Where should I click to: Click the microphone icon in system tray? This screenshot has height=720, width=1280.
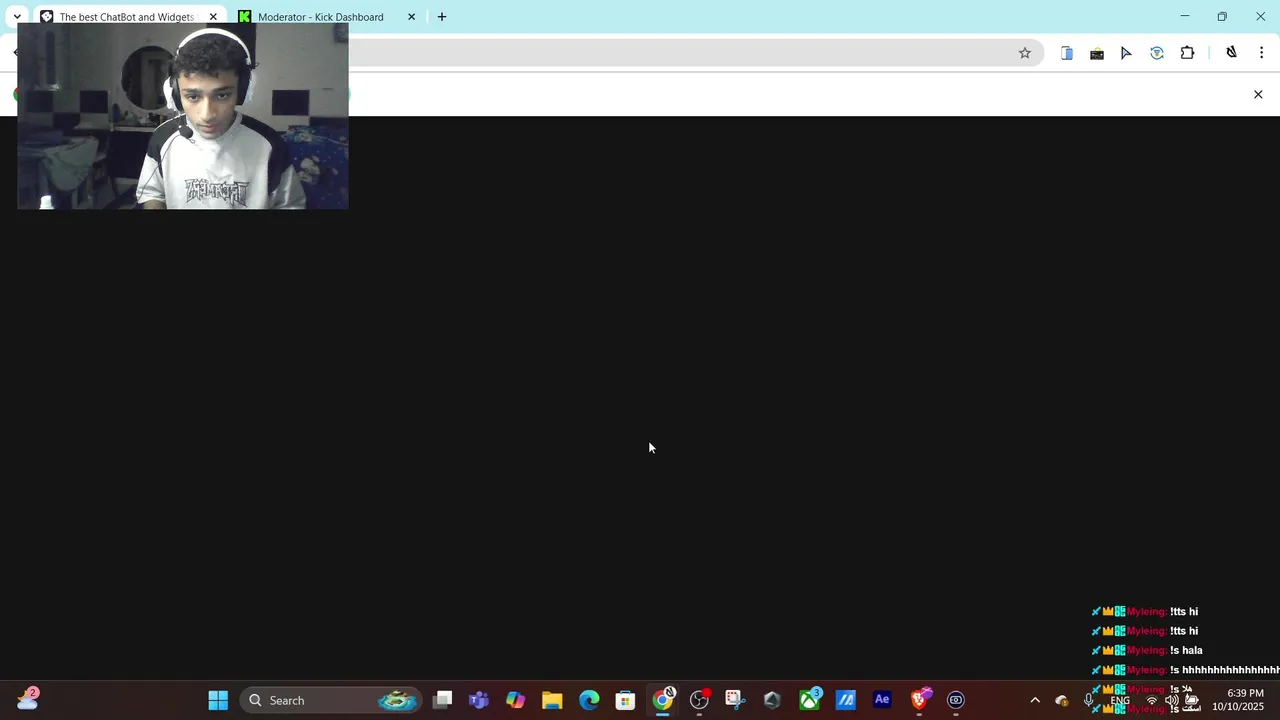1088,700
